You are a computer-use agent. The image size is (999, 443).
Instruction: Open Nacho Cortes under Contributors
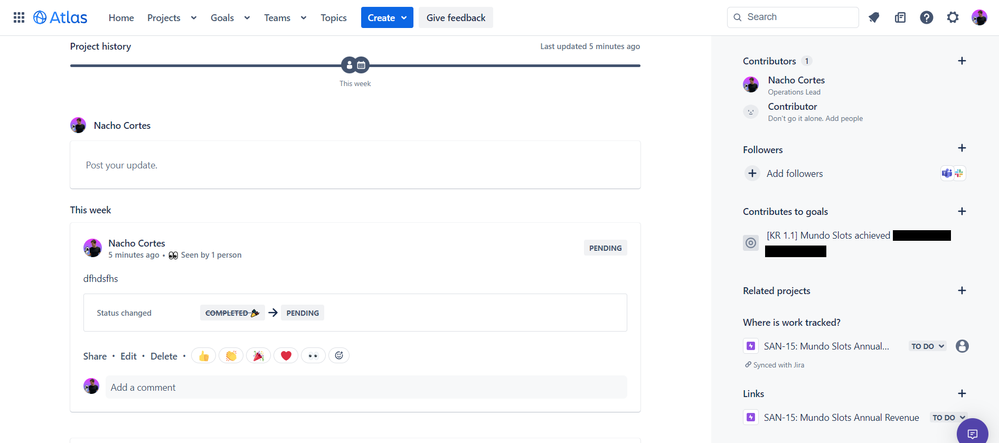[796, 80]
